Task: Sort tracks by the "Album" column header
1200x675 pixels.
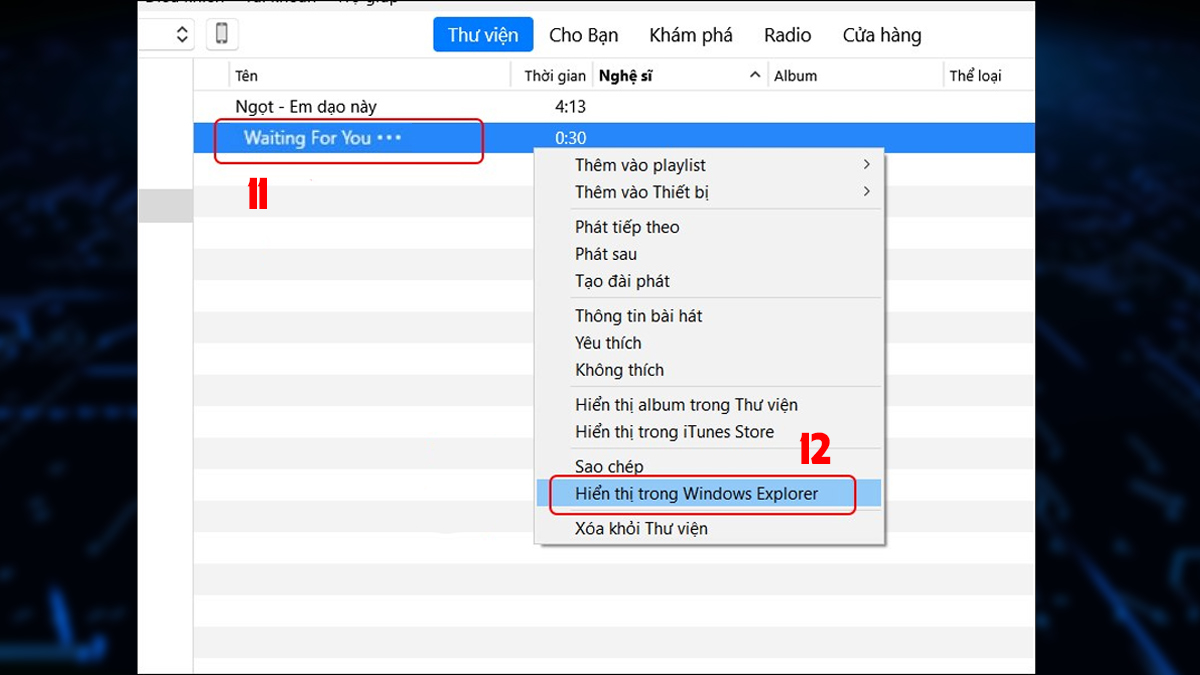Action: click(795, 74)
